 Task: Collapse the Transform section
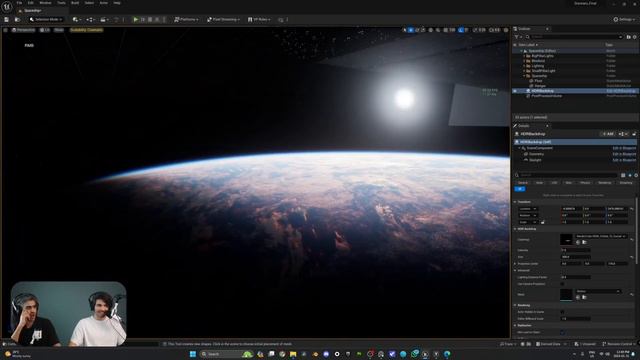516,202
